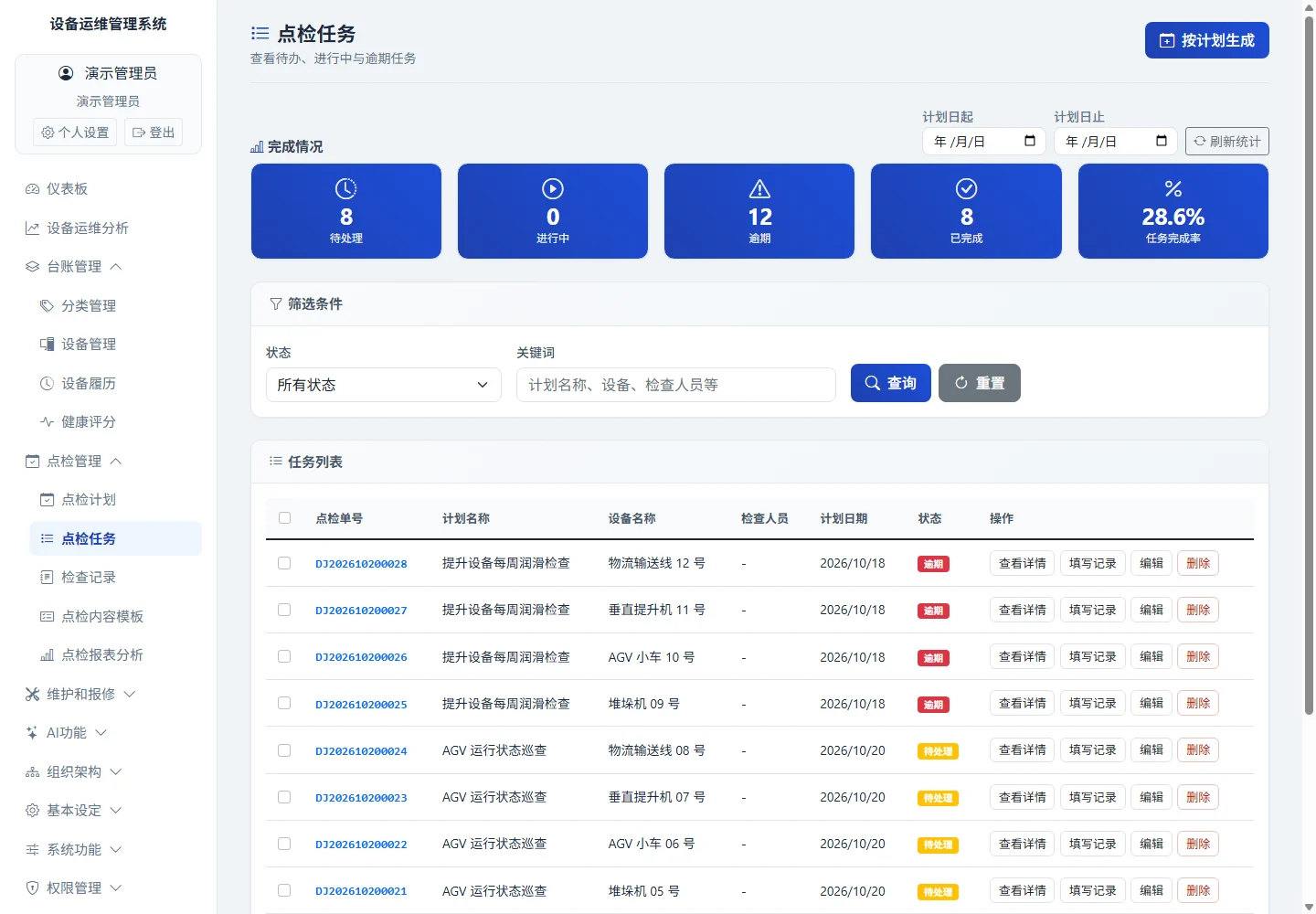Click 删除 for task DJ202610200025

1198,704
